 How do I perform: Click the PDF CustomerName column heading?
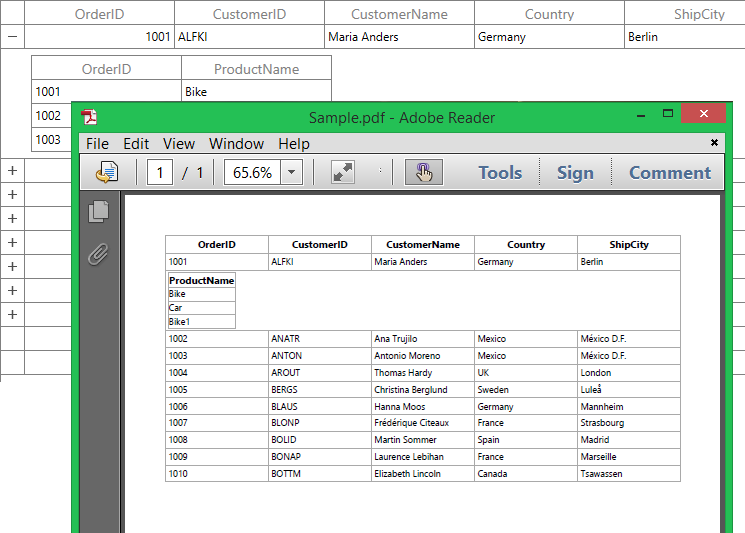(x=422, y=245)
